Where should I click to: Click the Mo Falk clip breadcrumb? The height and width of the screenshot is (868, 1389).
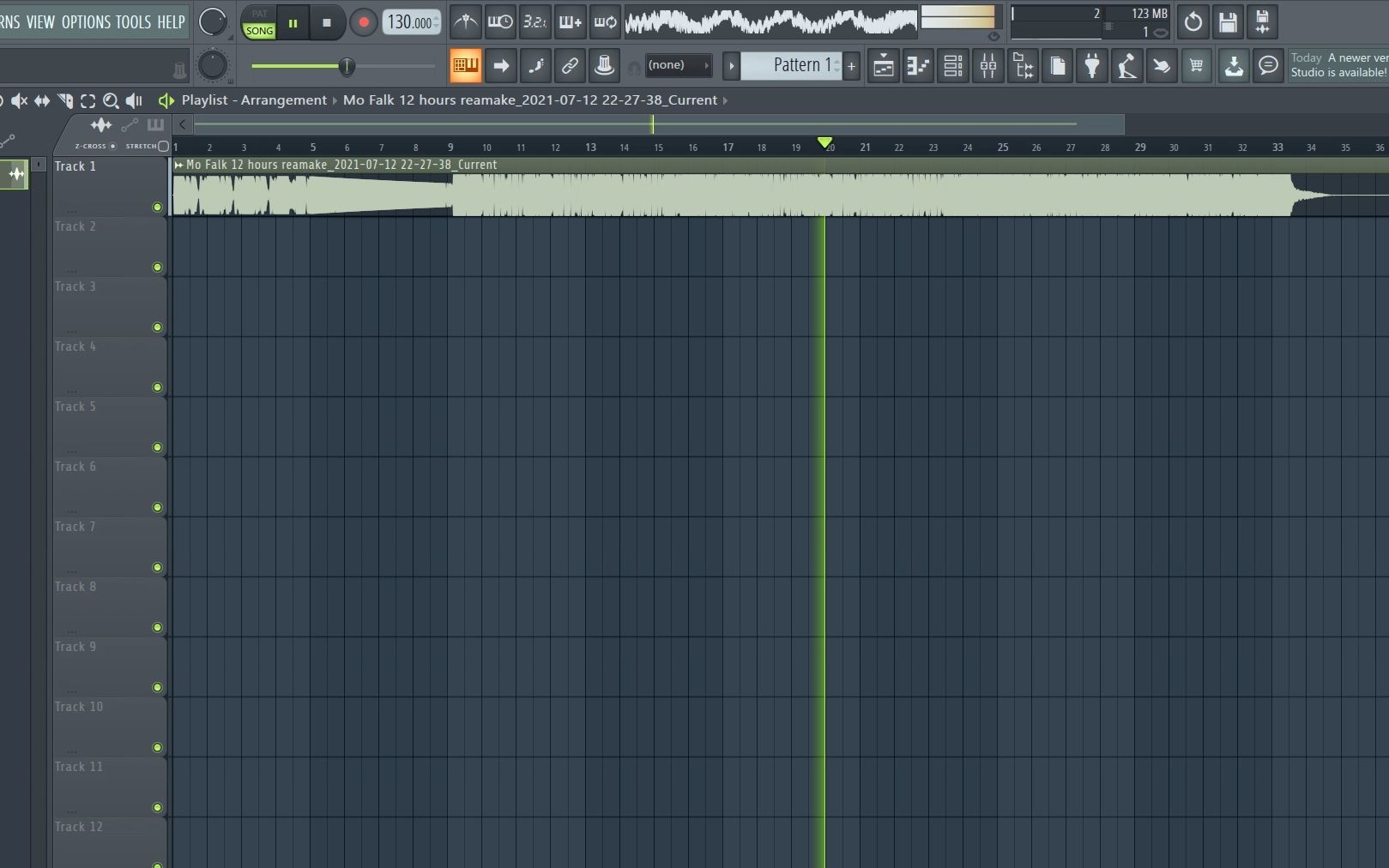click(530, 100)
